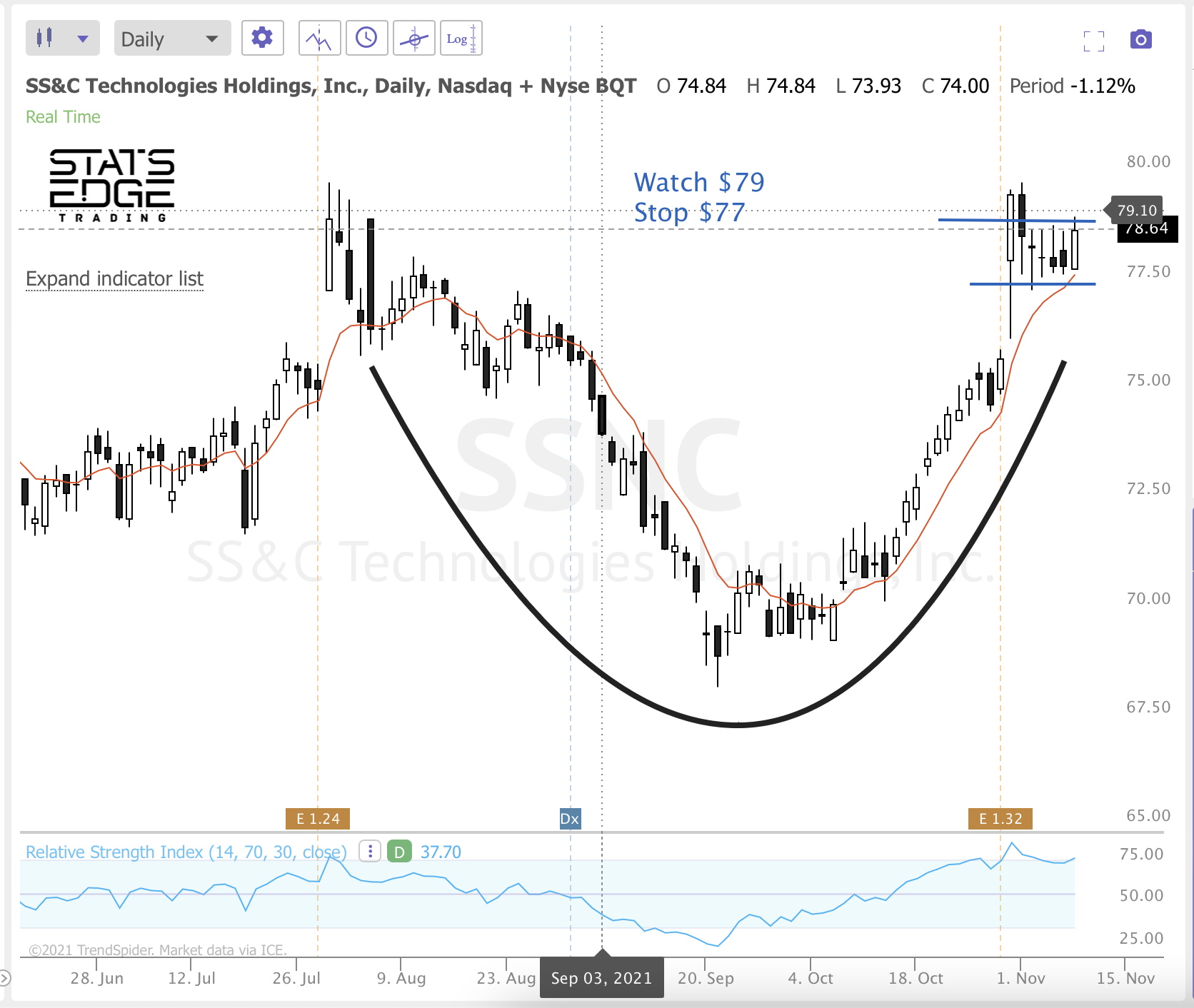Open the chart settings gear icon
This screenshot has width=1194, height=1008.
coord(263,38)
